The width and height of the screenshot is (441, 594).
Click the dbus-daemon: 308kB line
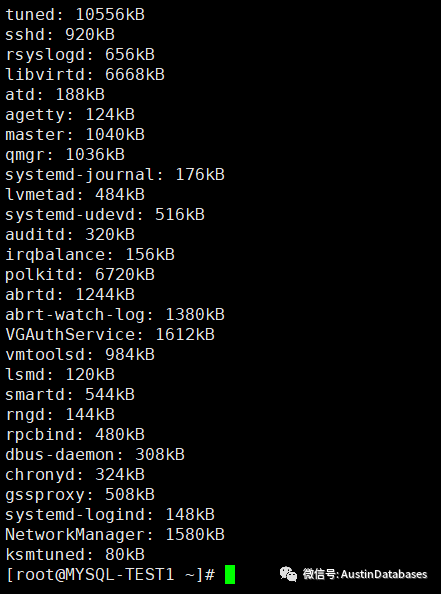point(95,455)
